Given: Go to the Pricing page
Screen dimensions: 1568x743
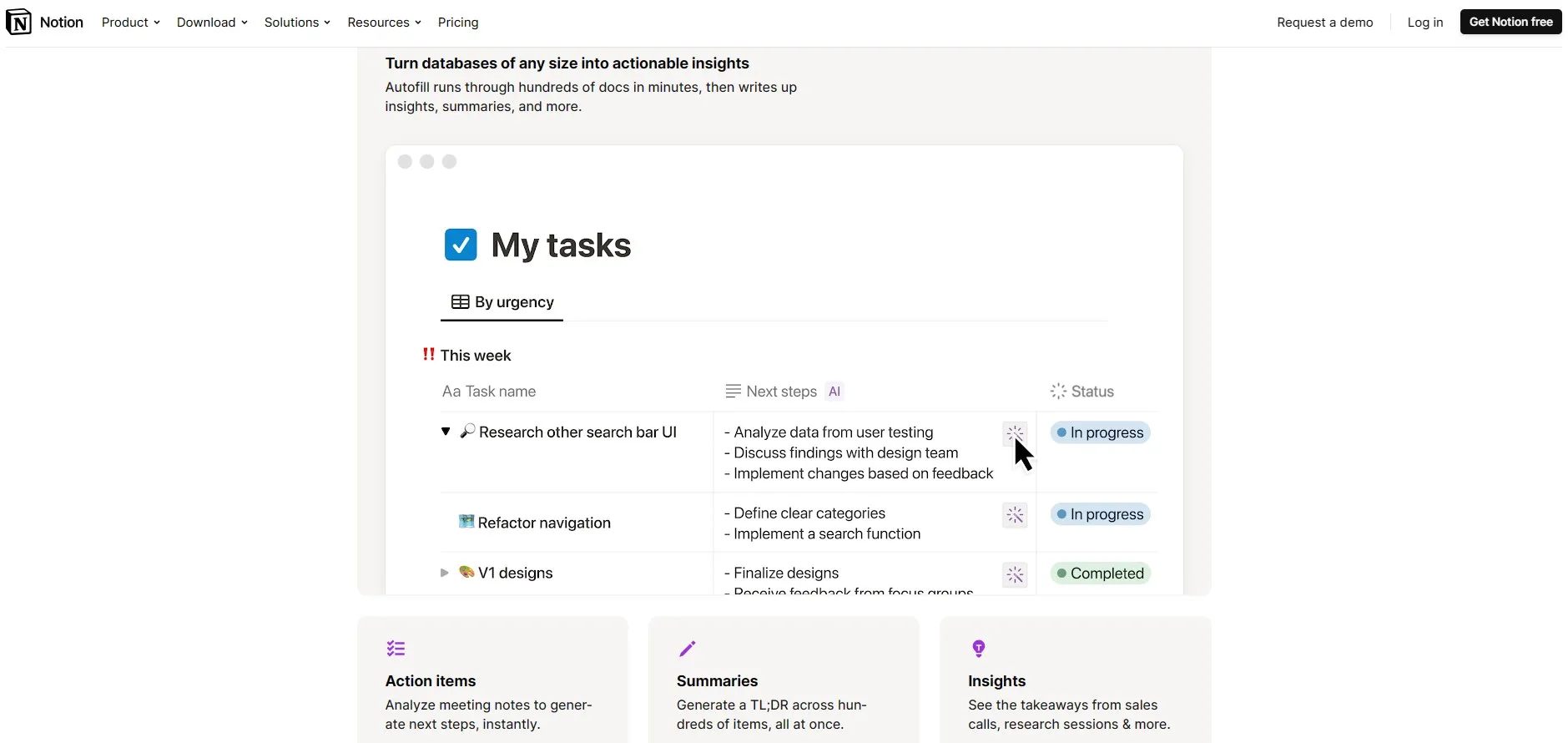Looking at the screenshot, I should (458, 23).
